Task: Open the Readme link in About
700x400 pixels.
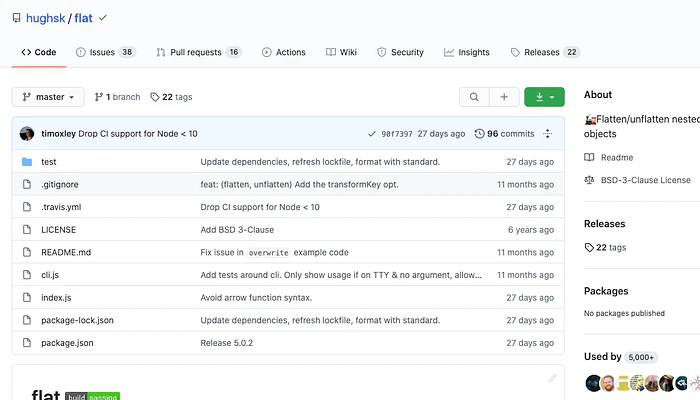Action: [617, 158]
